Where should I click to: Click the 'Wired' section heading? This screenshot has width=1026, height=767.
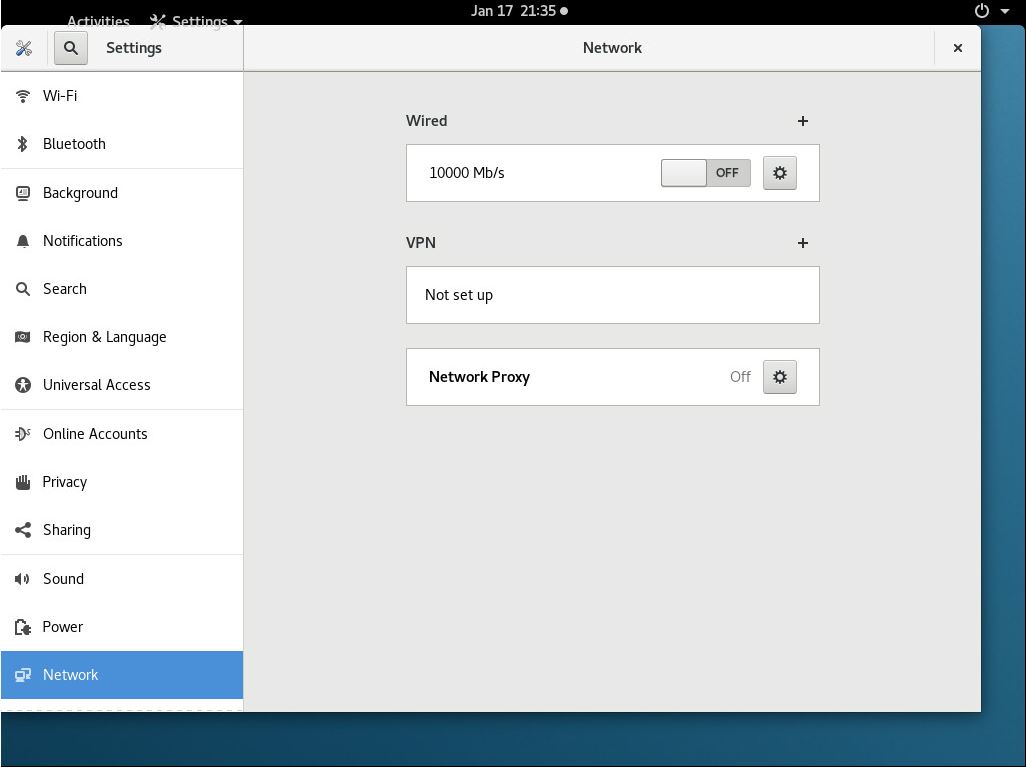tap(427, 121)
